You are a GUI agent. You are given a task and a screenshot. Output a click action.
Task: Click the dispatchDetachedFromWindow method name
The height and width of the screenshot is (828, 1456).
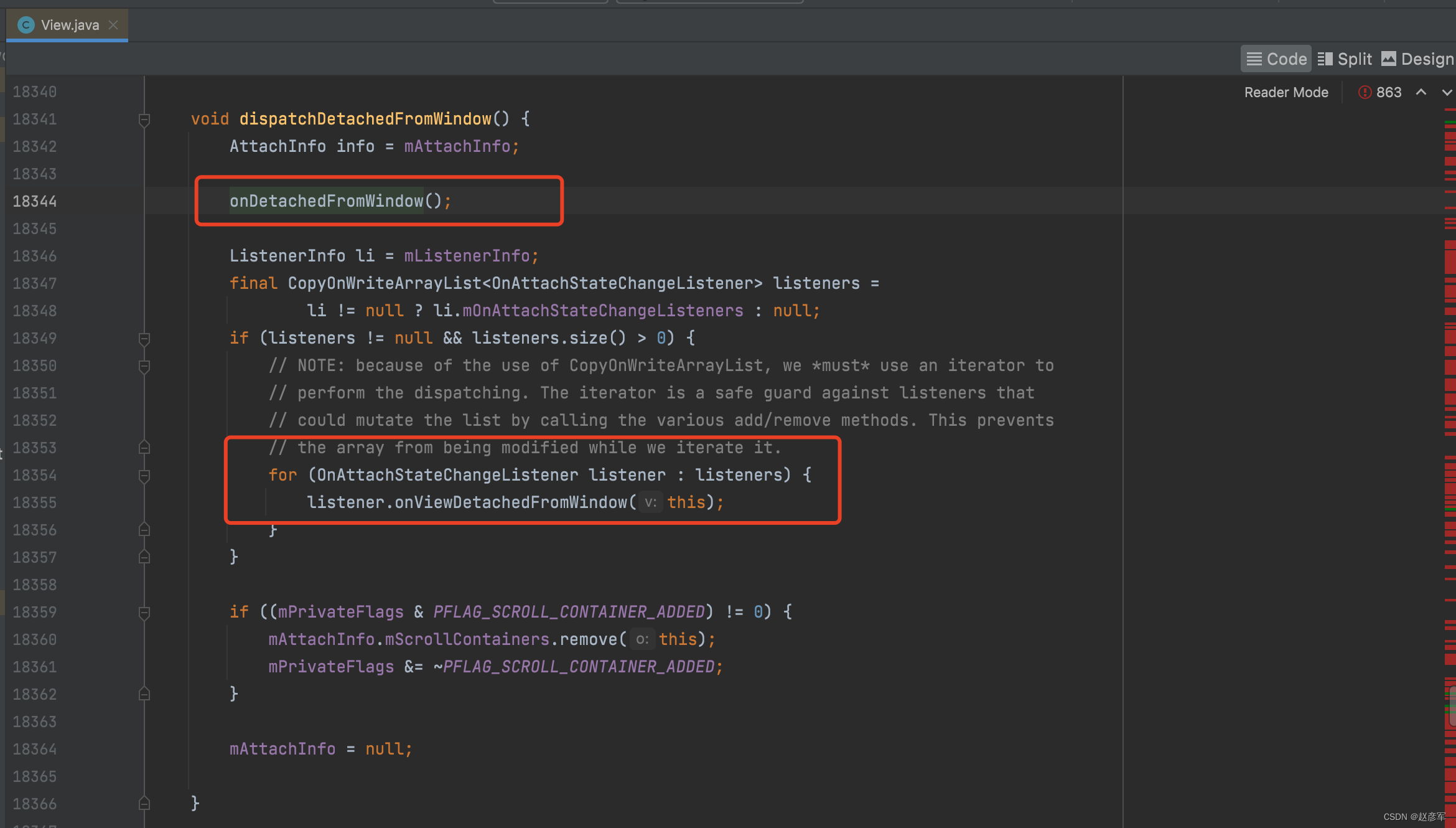pos(365,119)
